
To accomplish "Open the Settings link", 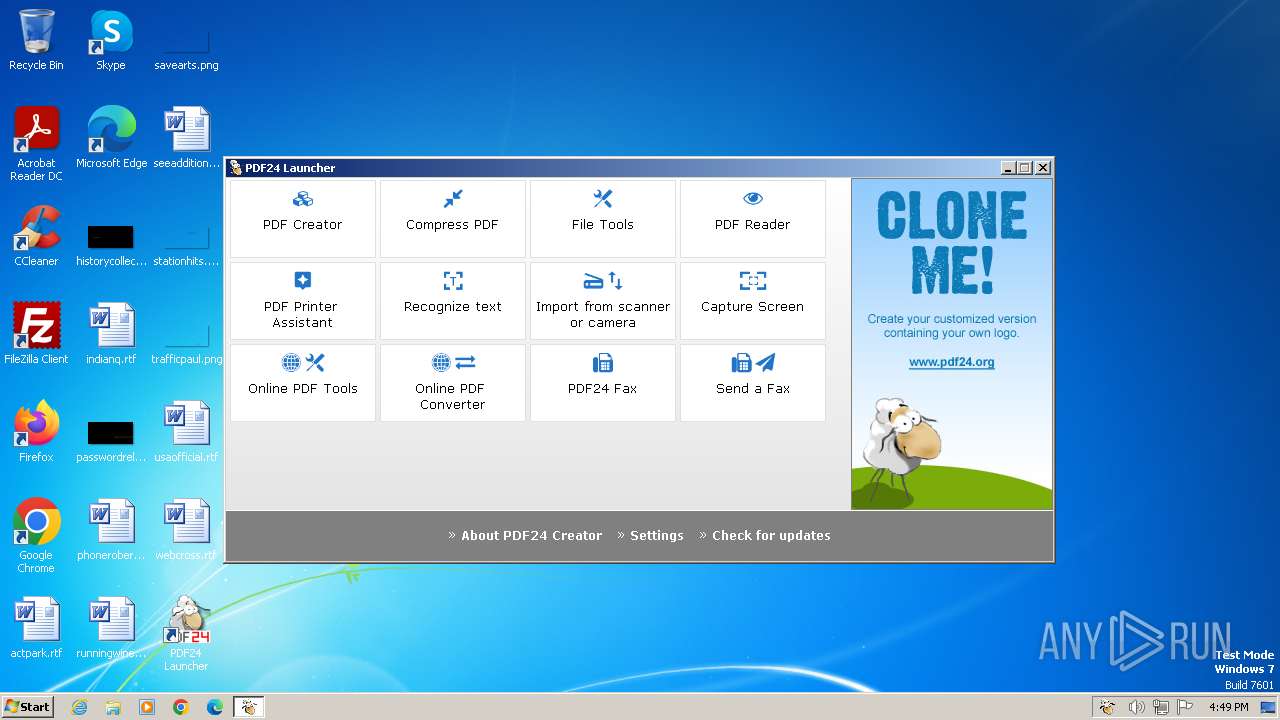I will pyautogui.click(x=656, y=535).
